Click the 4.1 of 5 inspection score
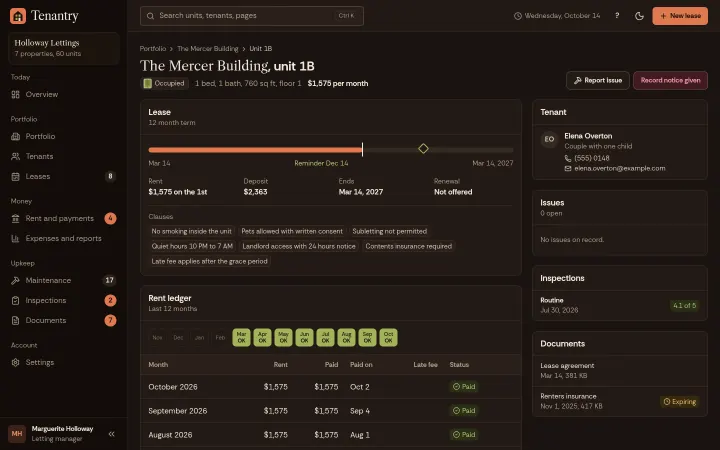 click(x=684, y=306)
